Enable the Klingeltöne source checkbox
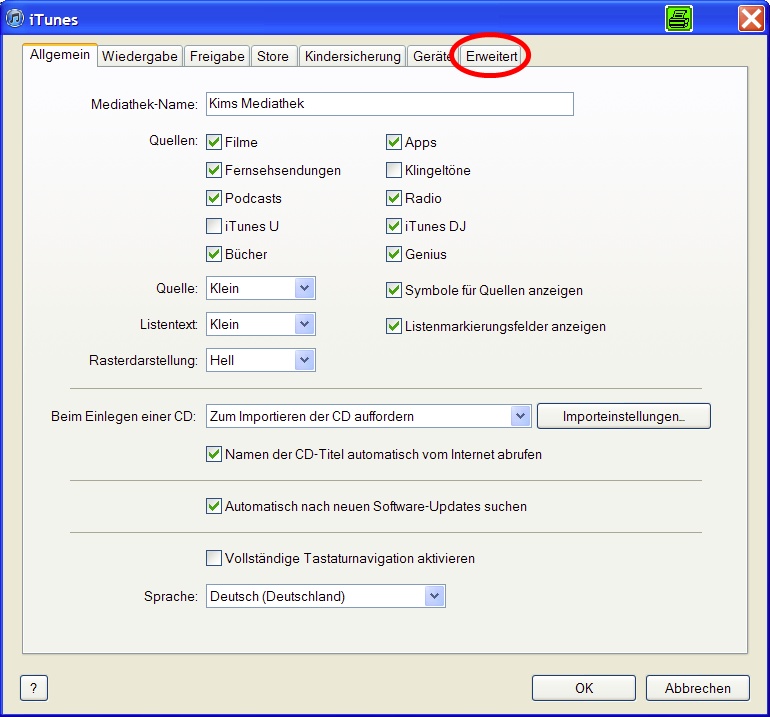 [394, 171]
